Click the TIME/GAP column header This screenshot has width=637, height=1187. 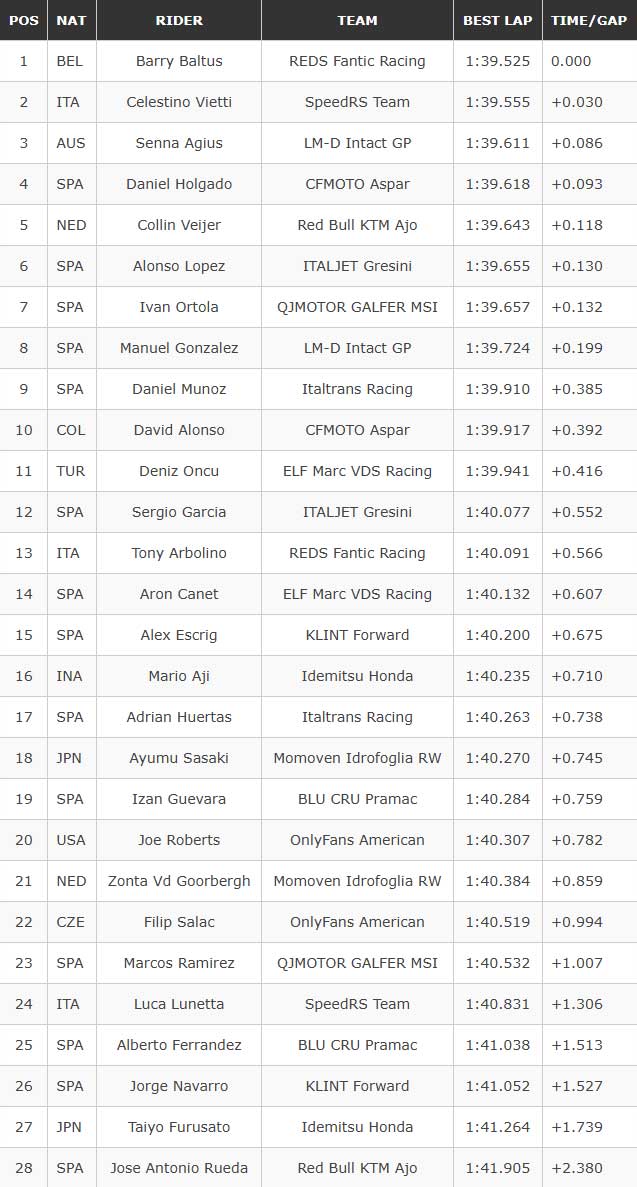(x=589, y=20)
